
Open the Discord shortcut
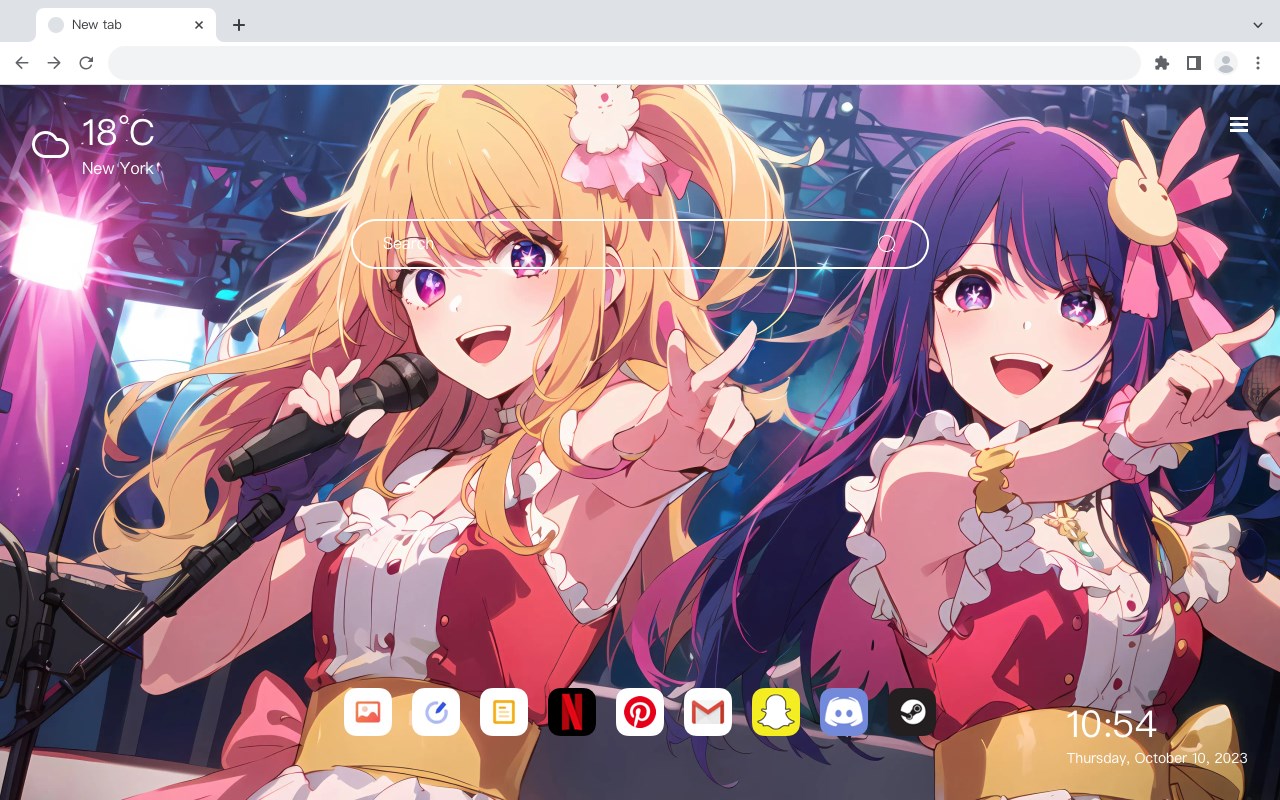844,712
